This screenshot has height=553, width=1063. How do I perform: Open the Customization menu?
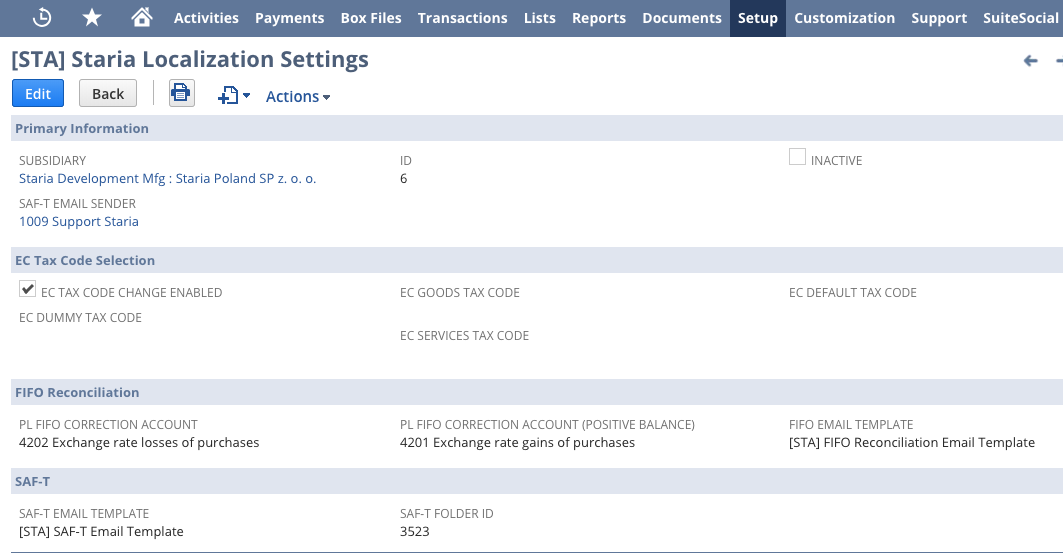point(845,18)
